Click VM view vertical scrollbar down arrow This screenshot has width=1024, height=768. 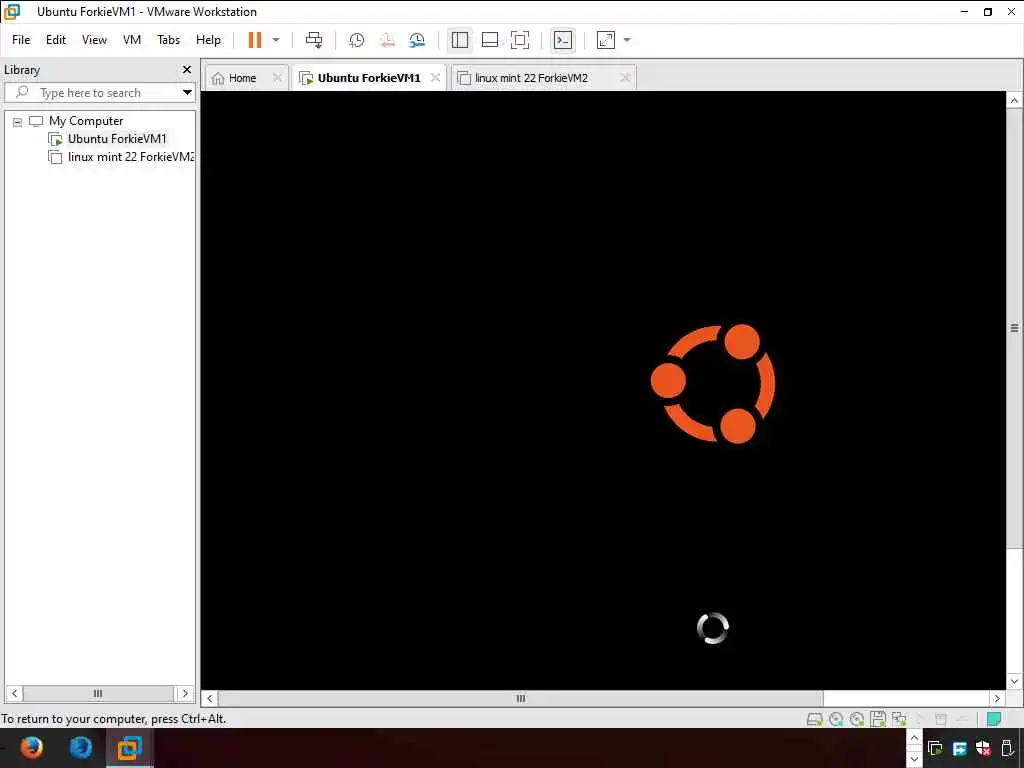click(1014, 681)
